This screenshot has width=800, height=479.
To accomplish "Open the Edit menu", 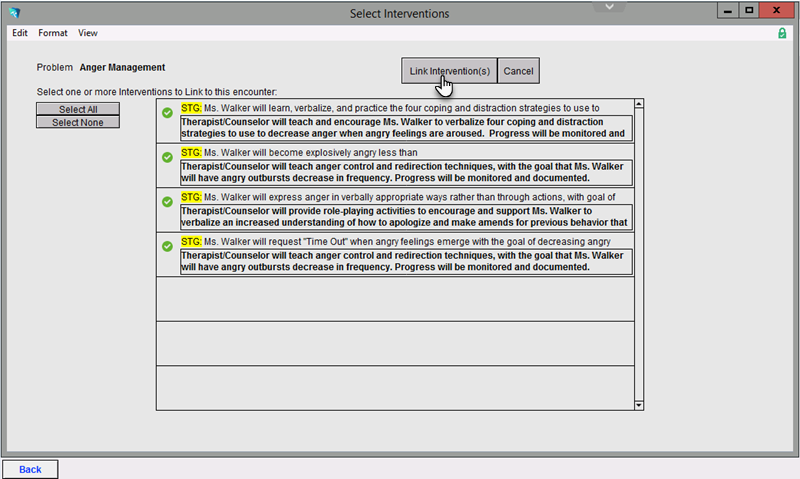I will [20, 33].
